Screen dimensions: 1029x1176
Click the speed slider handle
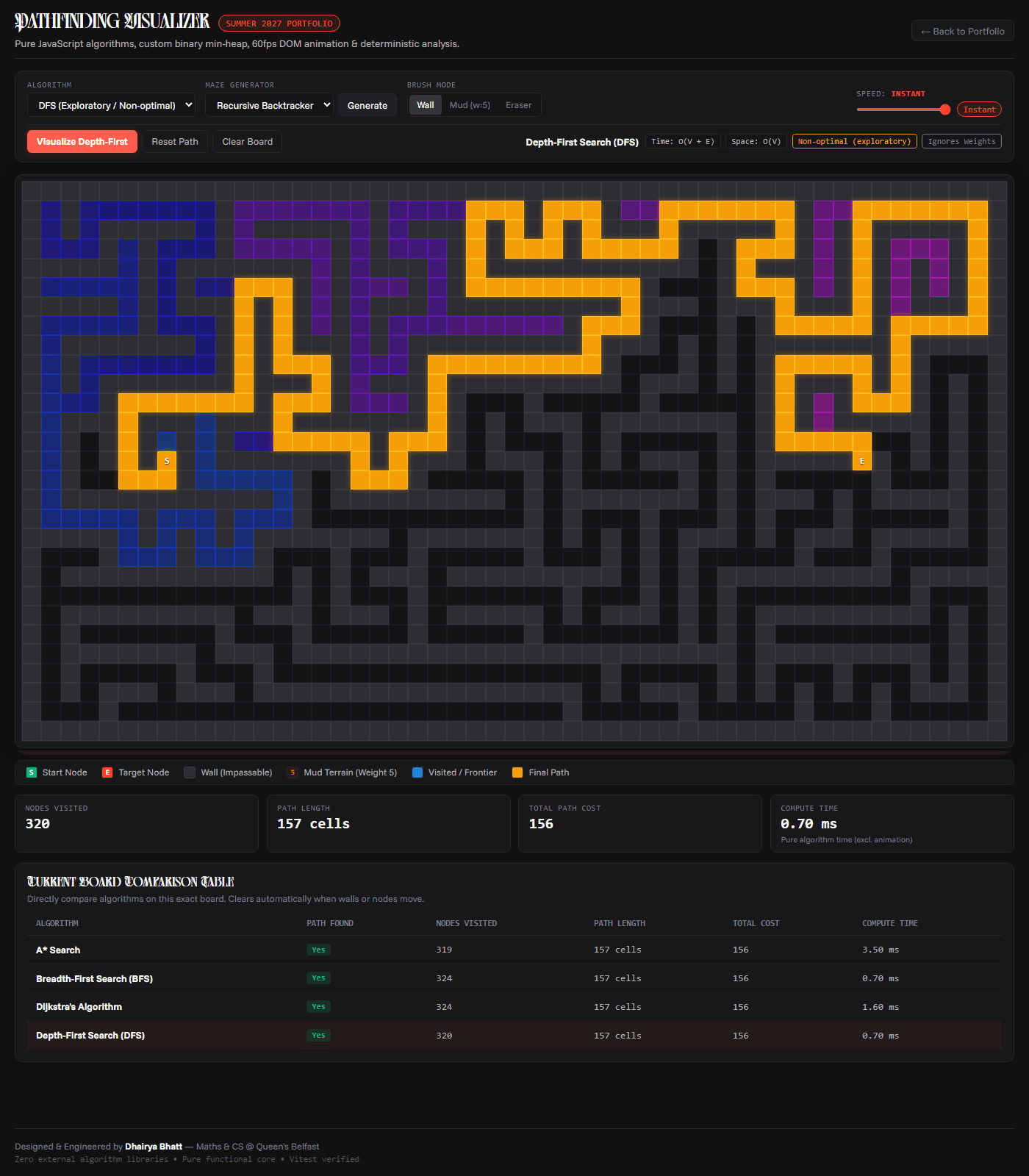pyautogui.click(x=945, y=110)
